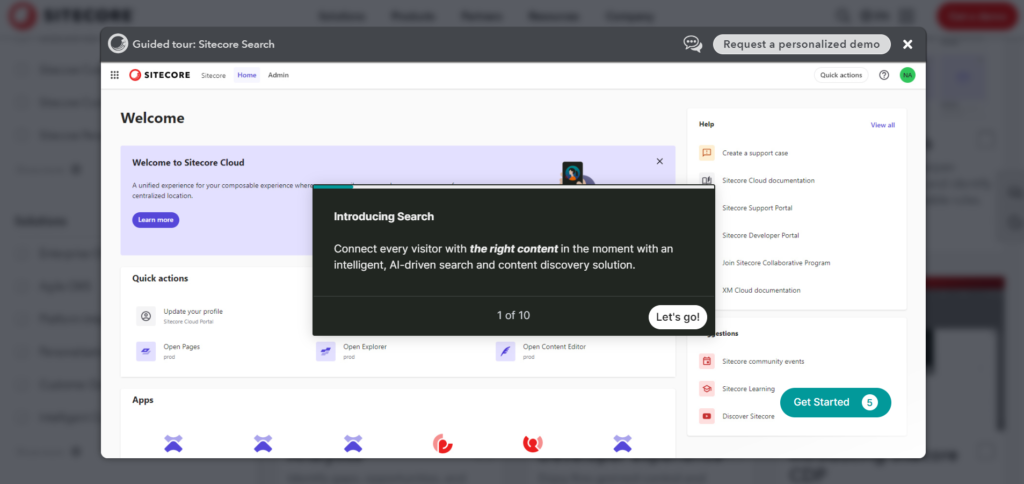This screenshot has width=1024, height=484.
Task: Click the Let's go! tour button
Action: pos(677,317)
